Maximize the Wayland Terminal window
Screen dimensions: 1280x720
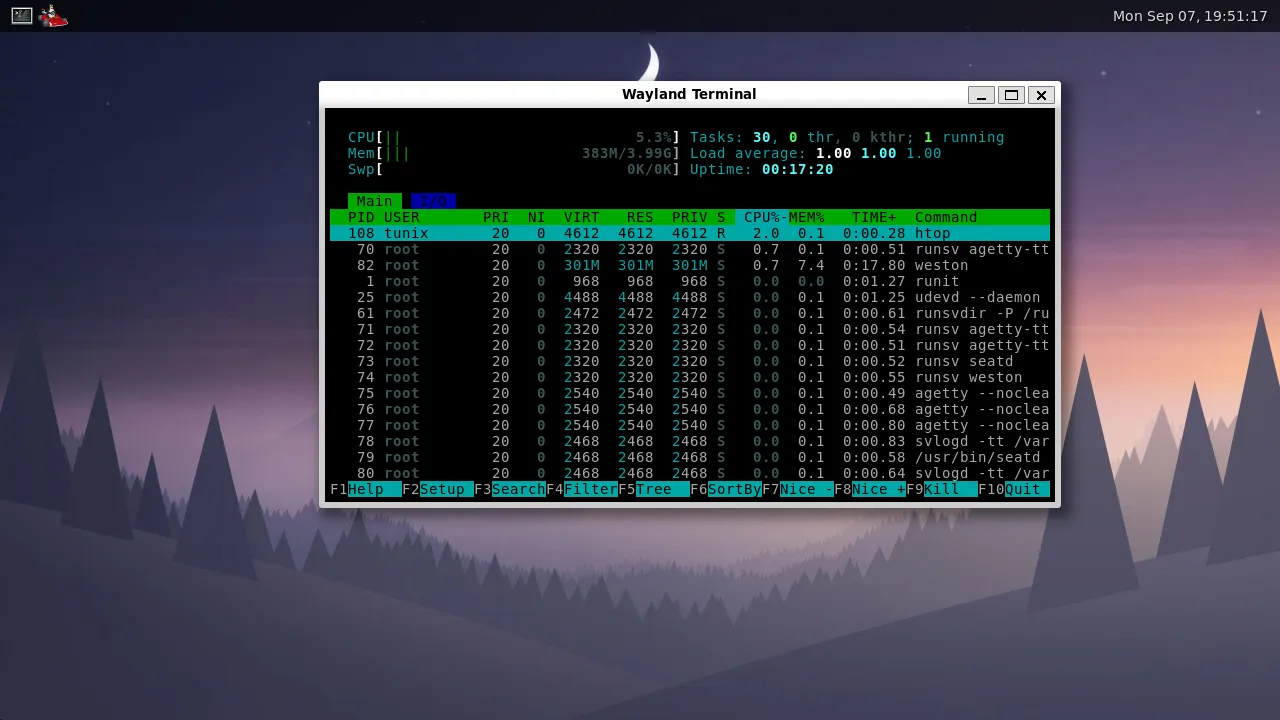[x=1011, y=95]
